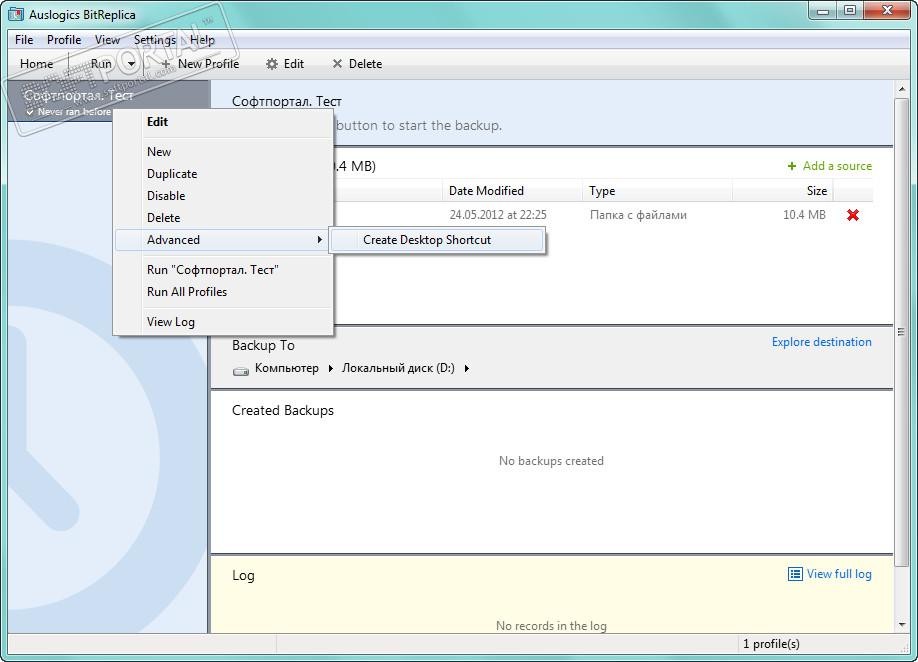Click the 10.4 MB size cell
918x662 pixels.
click(804, 215)
